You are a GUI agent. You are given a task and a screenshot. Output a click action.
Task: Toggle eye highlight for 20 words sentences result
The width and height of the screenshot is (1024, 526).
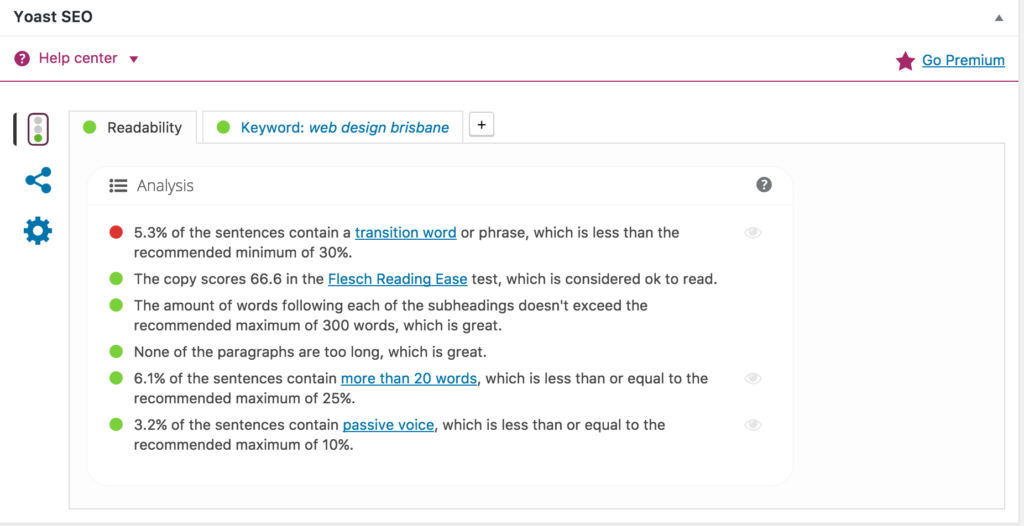click(753, 378)
